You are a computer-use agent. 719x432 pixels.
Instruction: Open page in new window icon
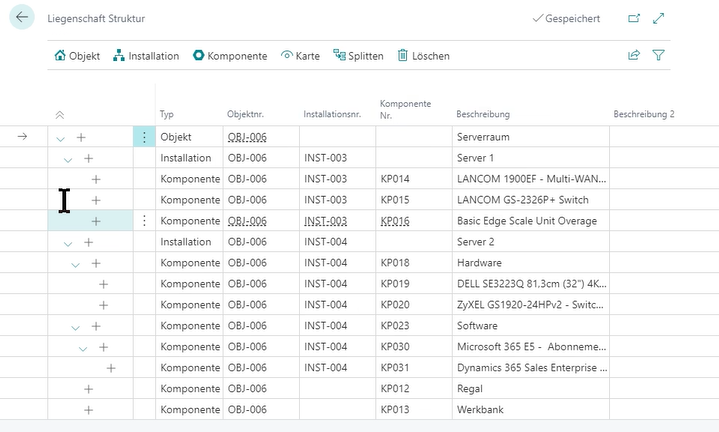[x=634, y=18]
